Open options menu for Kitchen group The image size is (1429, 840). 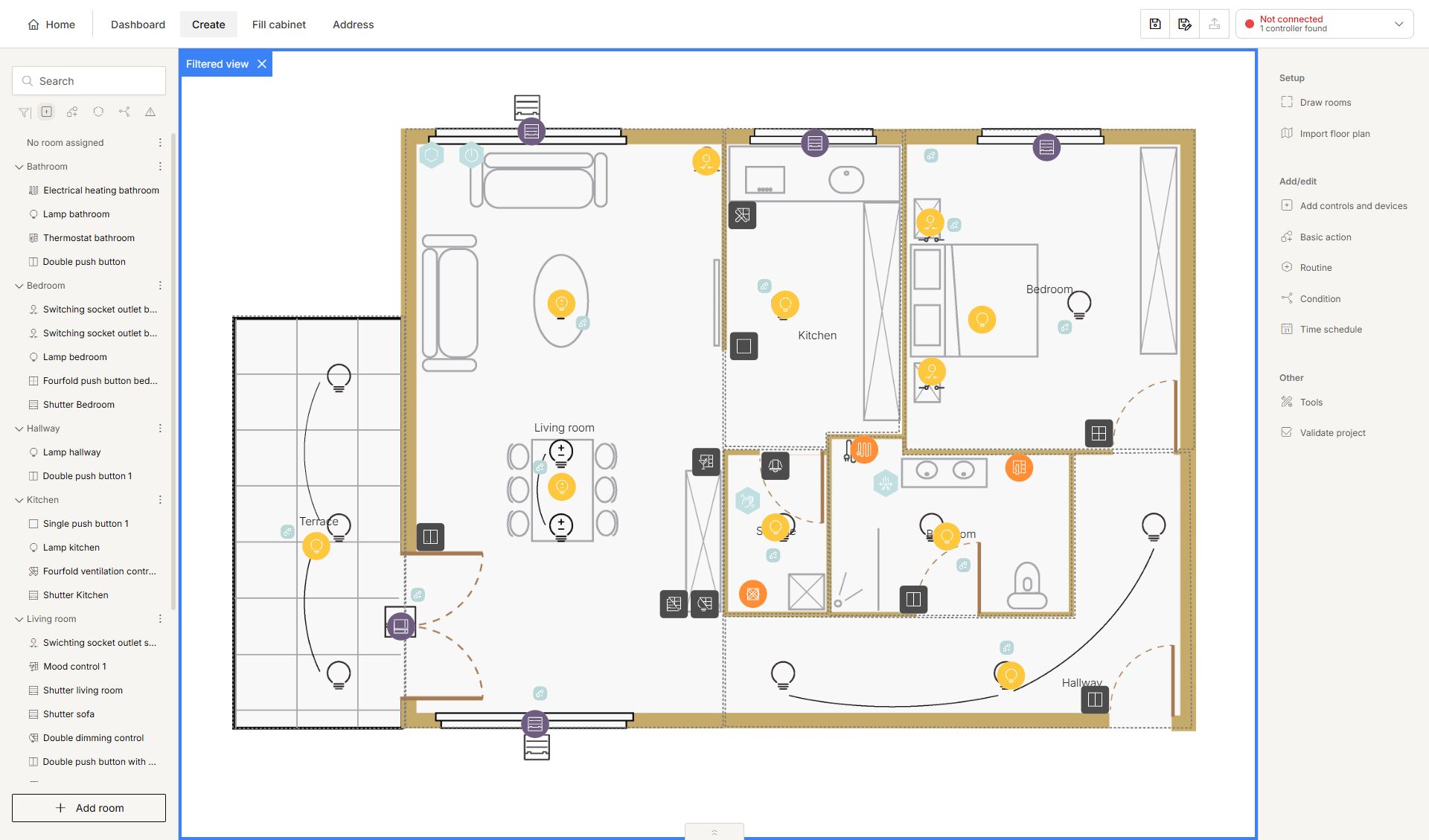point(160,500)
